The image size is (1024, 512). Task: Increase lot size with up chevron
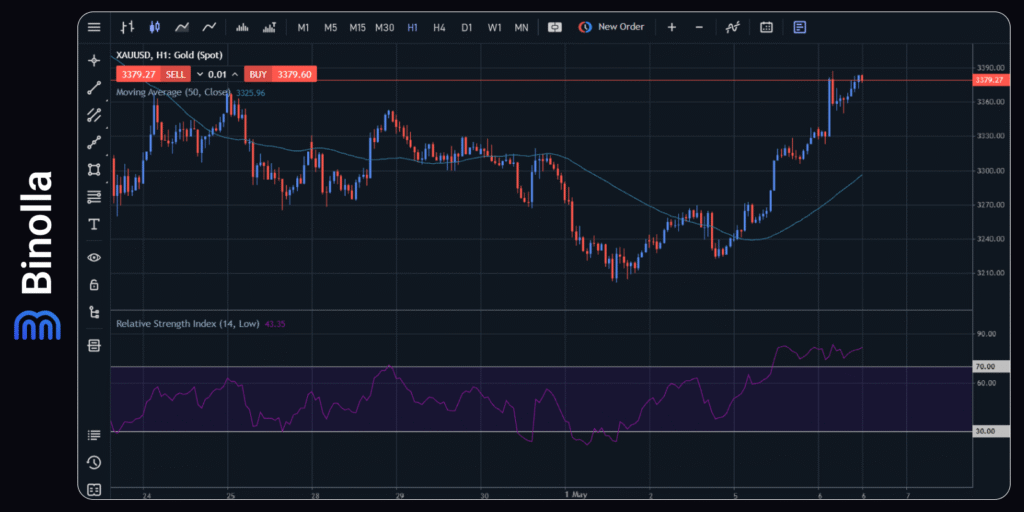(x=235, y=74)
